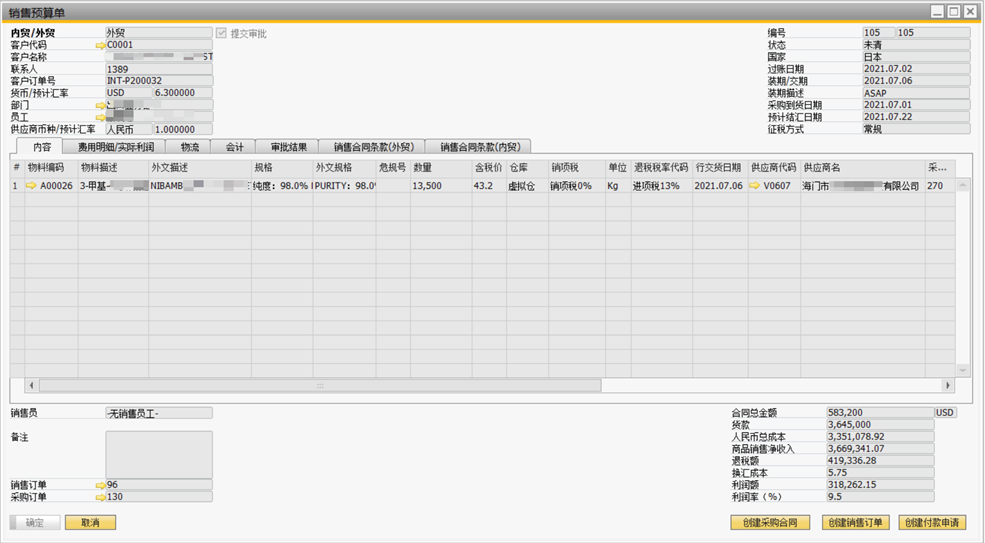Viewport: 985px width, 543px height.
Task: Click the warehouse cell 虚拟仓
Action: tap(528, 185)
